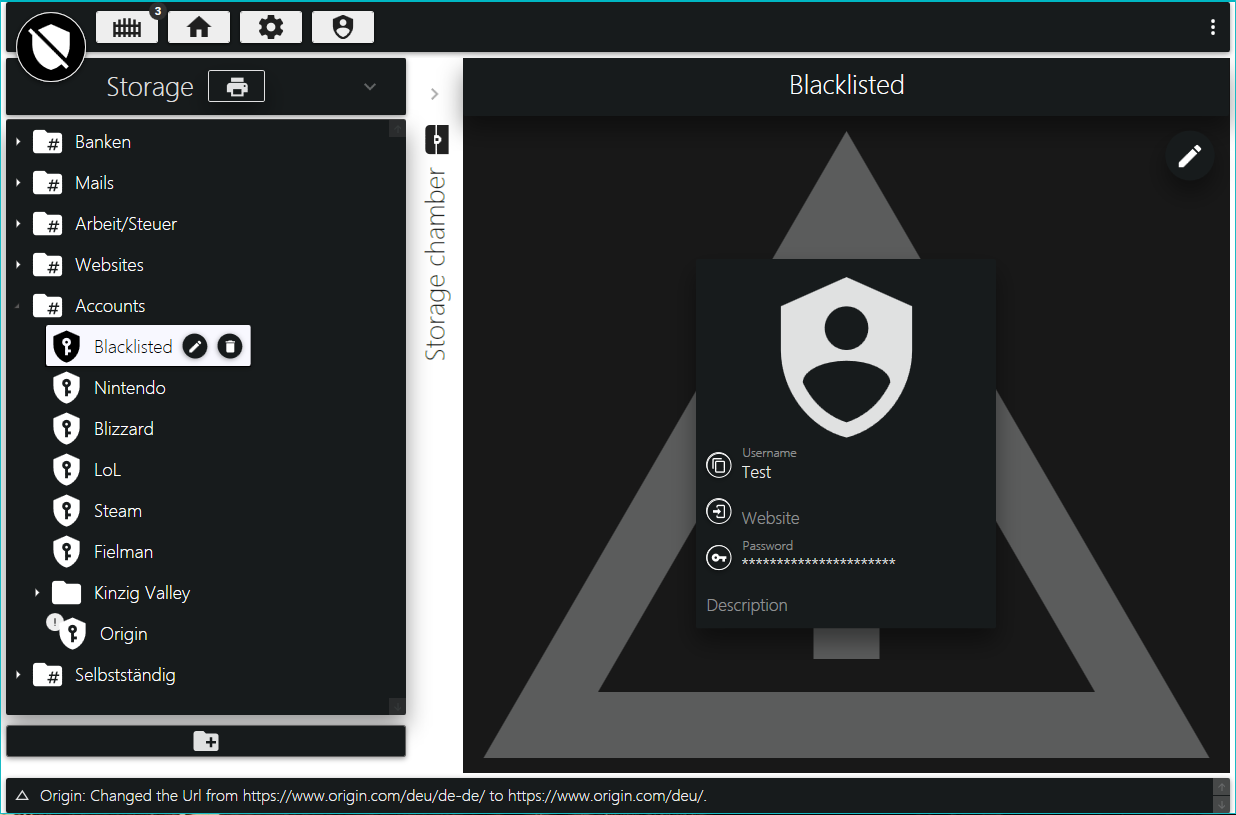Expand the Arbeit/Steuer folder arrow
The height and width of the screenshot is (815, 1236).
tap(18, 224)
